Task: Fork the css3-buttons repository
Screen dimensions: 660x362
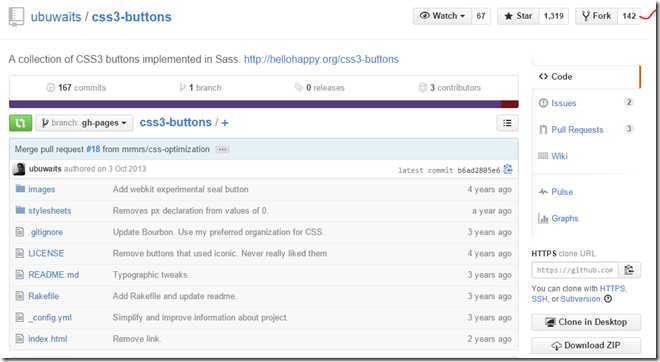Action: coord(596,16)
